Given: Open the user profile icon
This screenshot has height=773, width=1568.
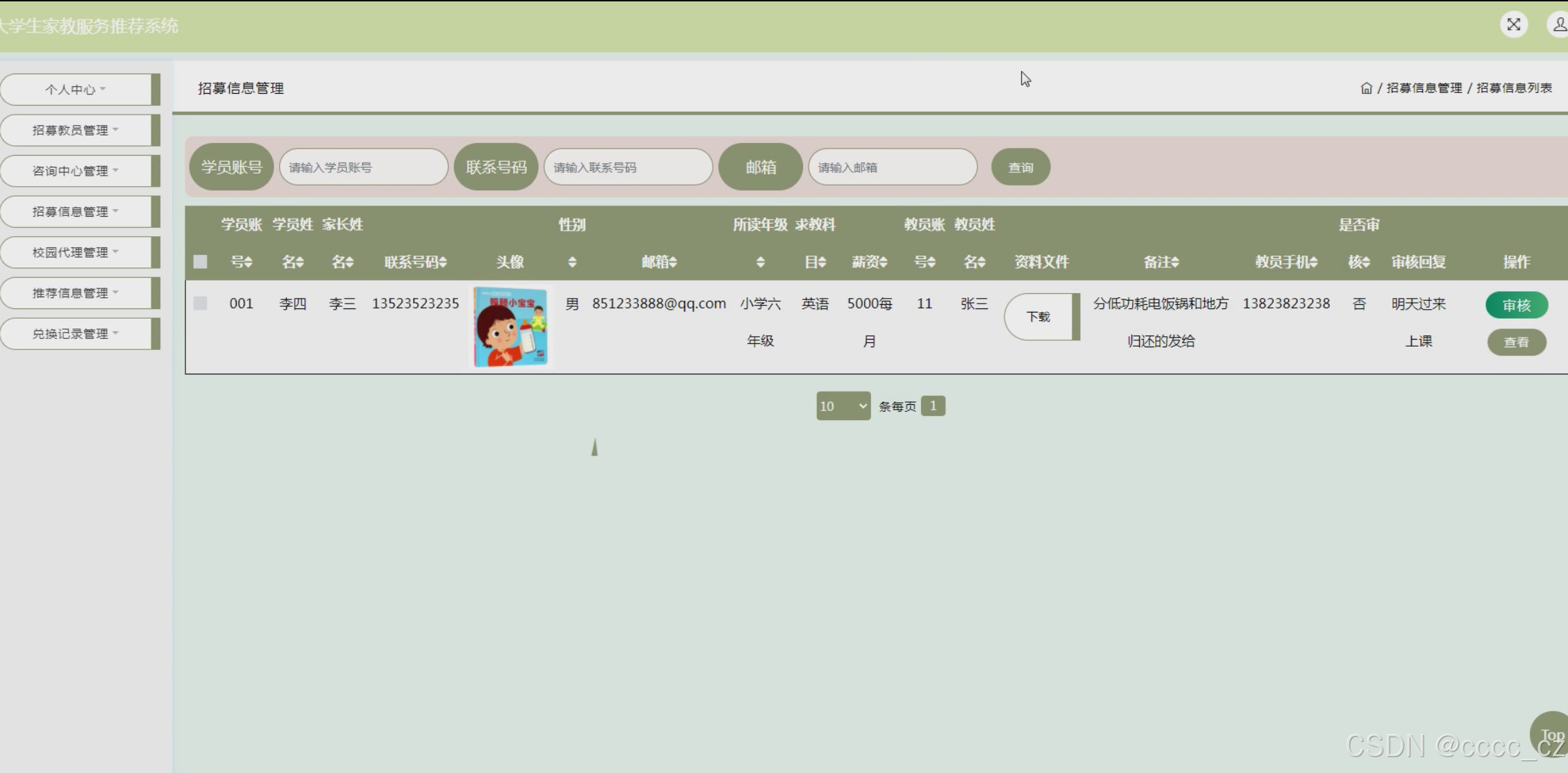Looking at the screenshot, I should tap(1558, 25).
